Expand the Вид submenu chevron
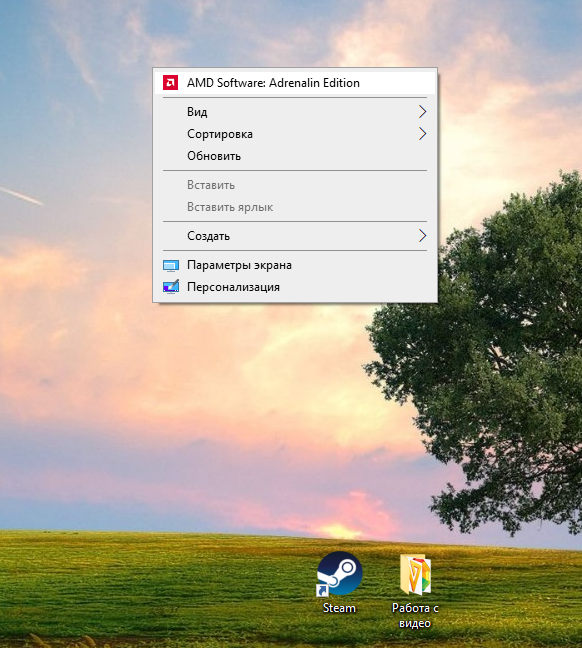This screenshot has width=582, height=648. pyautogui.click(x=422, y=112)
